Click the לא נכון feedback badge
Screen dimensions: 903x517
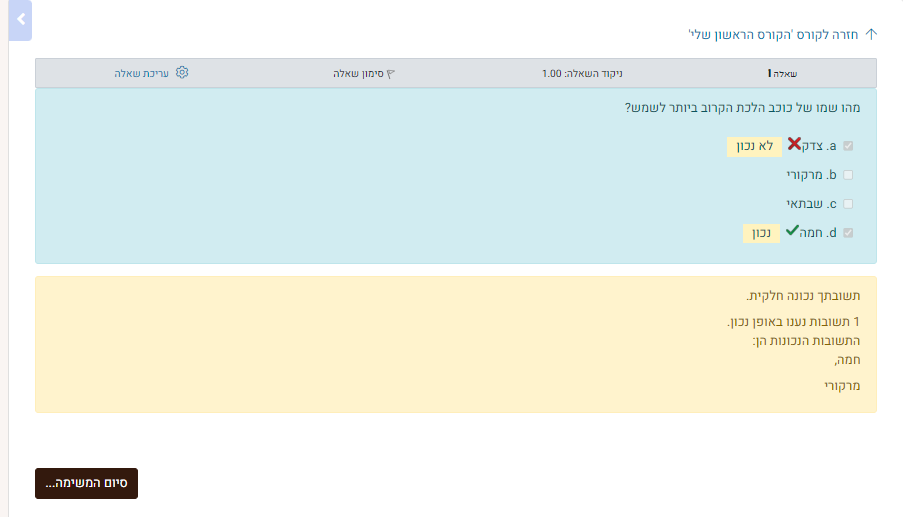click(754, 146)
